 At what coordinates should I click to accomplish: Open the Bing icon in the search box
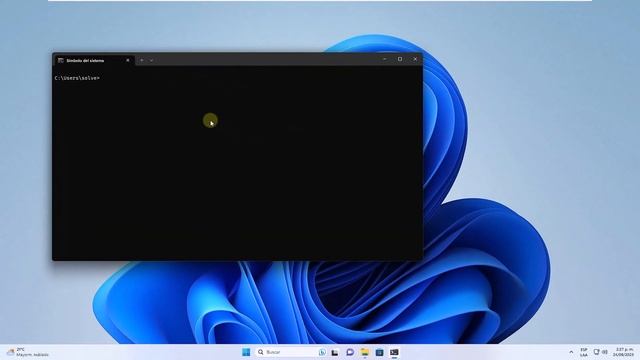tap(322, 352)
